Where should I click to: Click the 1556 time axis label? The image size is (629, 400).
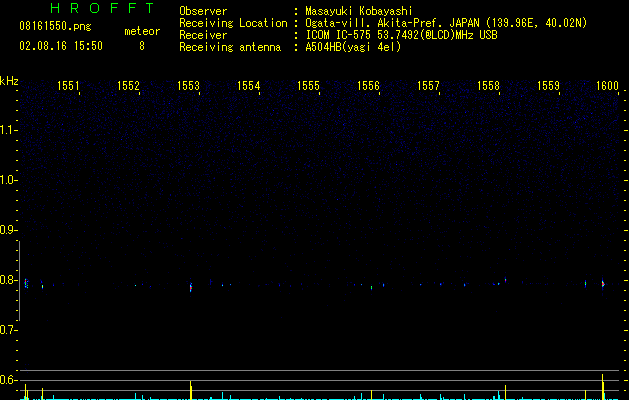click(368, 86)
